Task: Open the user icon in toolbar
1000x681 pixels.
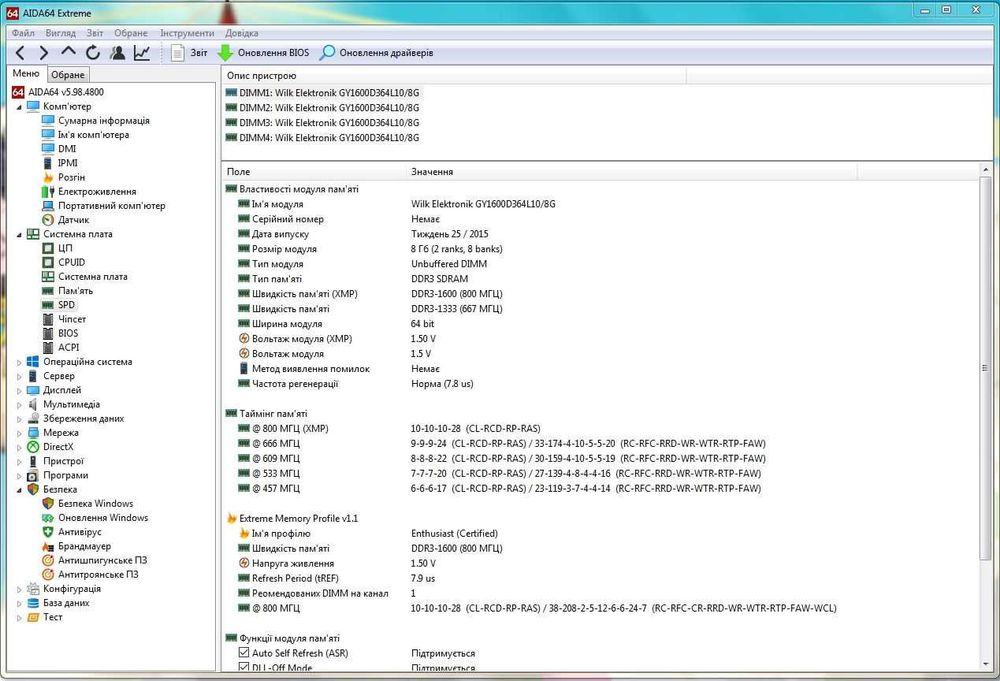Action: 117,53
